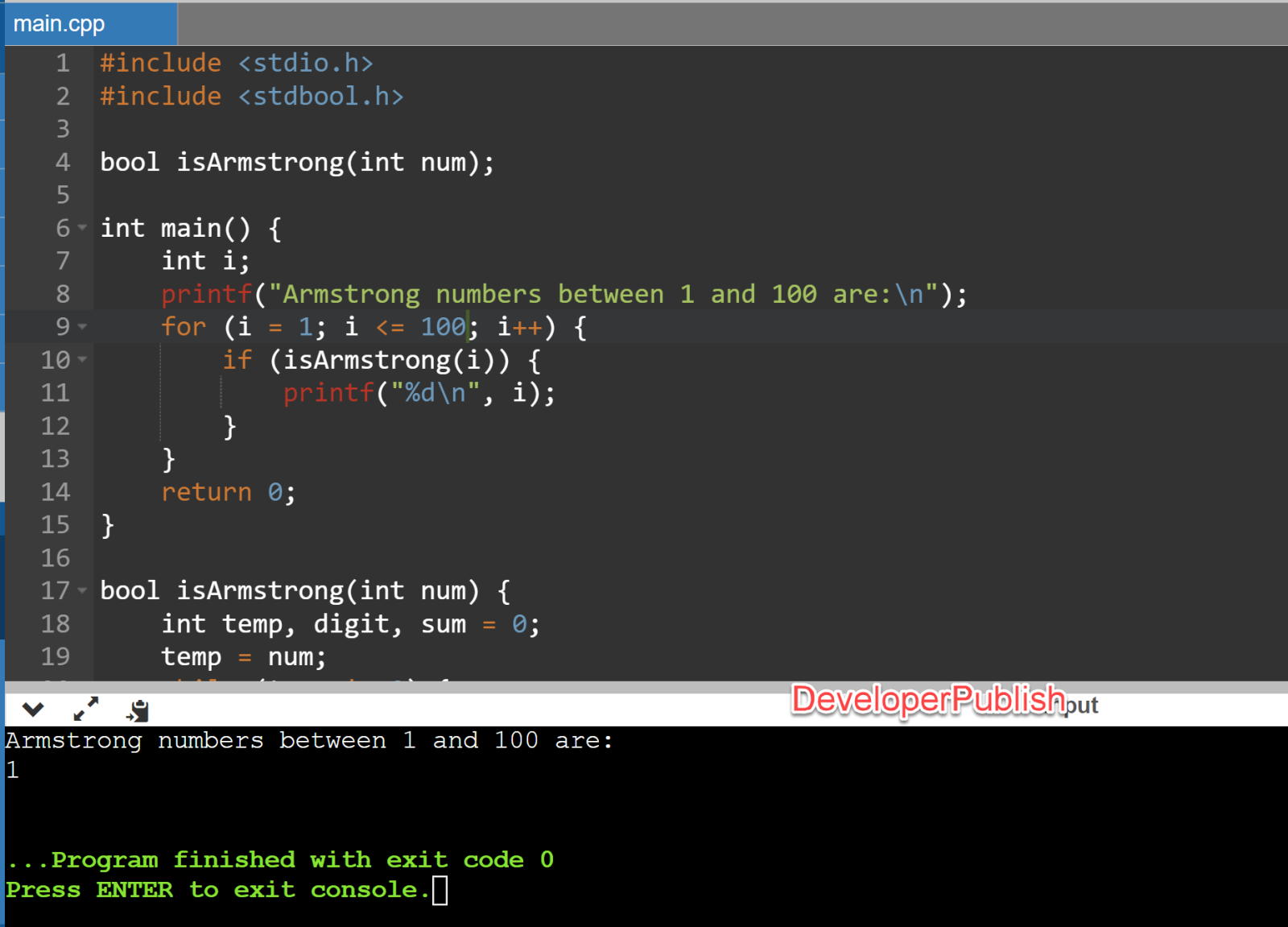
Task: Collapse the isArmstrong function body
Action: pyautogui.click(x=83, y=590)
